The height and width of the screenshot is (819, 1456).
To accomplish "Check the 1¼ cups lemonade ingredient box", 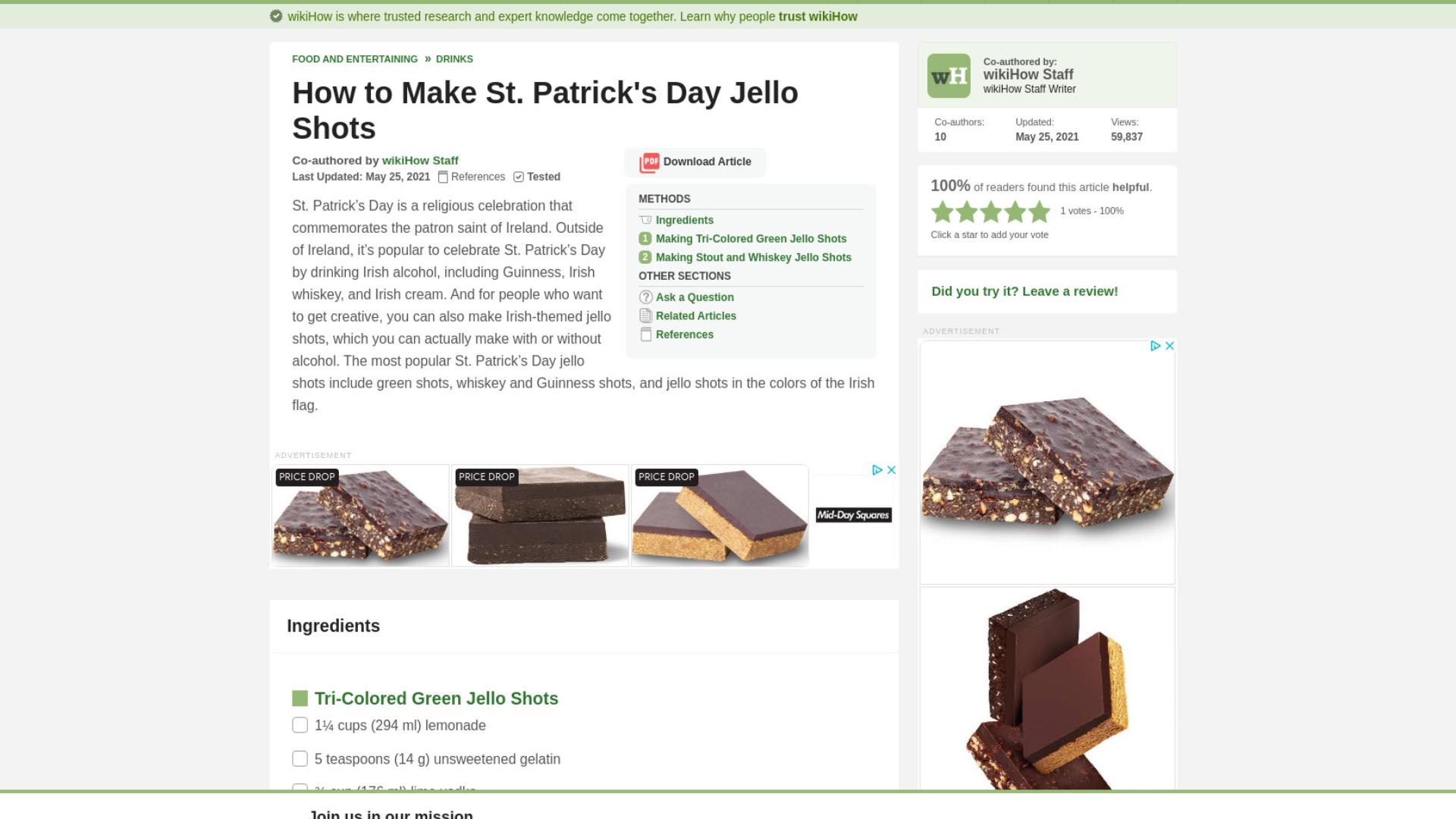I will [x=300, y=726].
